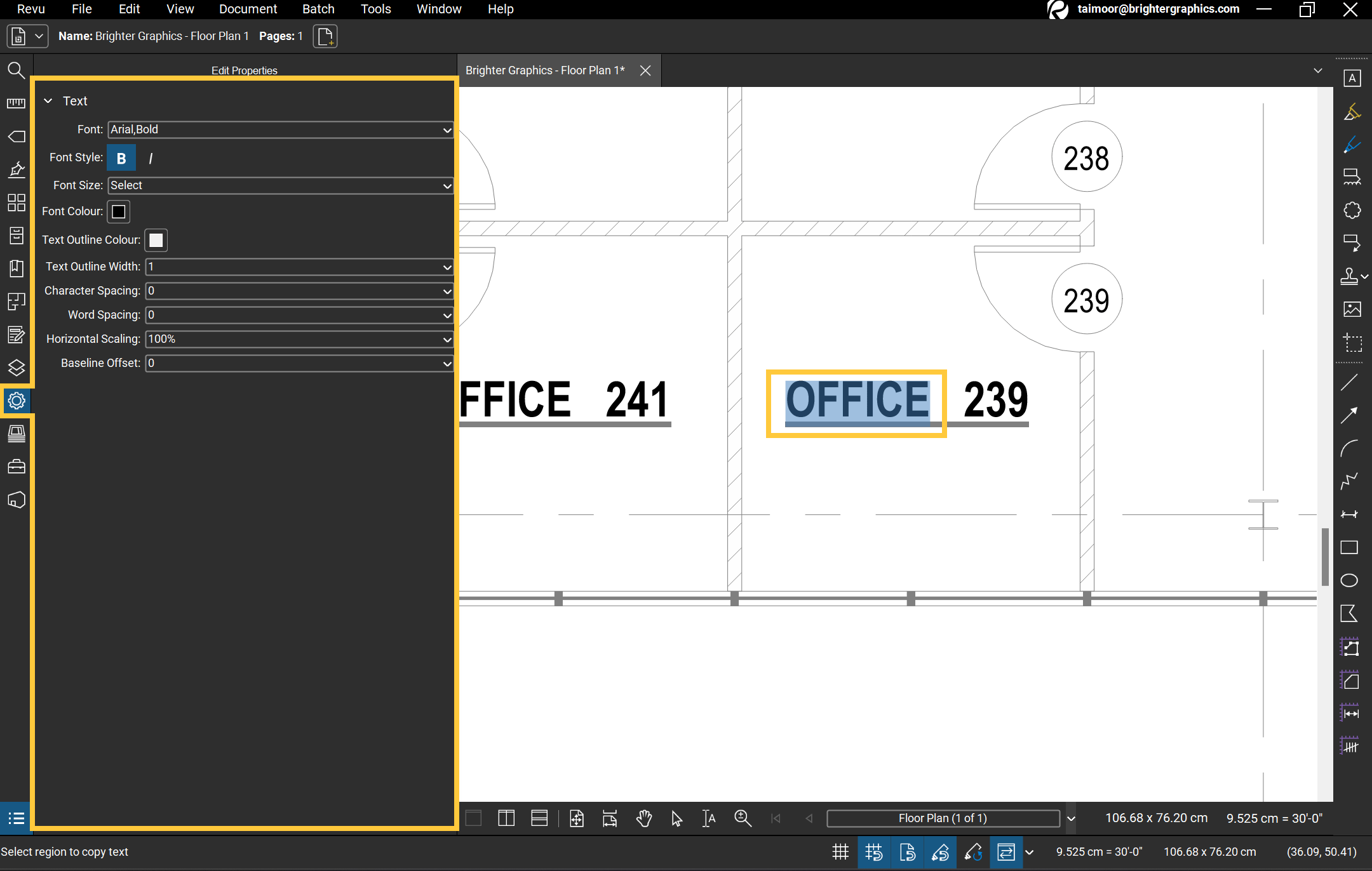
Task: Disable snap to grid
Action: [874, 852]
